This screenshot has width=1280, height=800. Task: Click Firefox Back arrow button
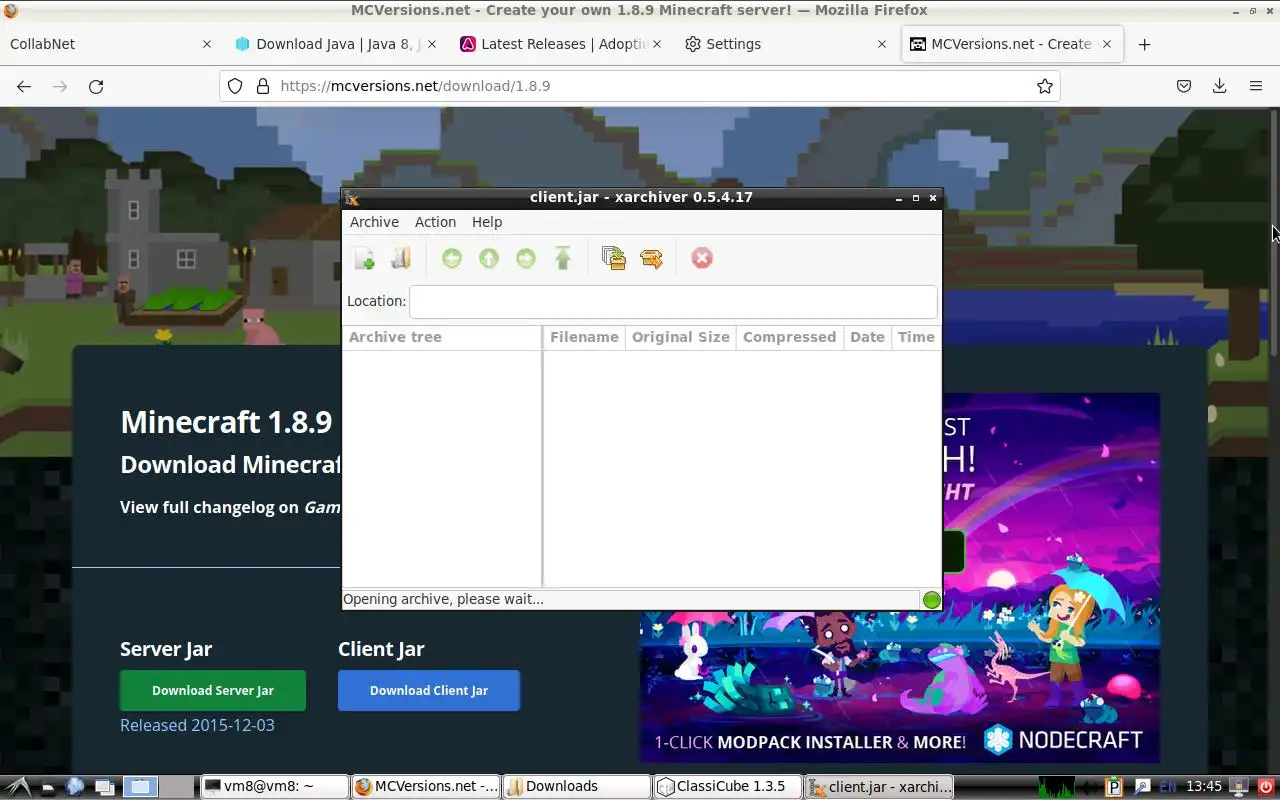[24, 86]
